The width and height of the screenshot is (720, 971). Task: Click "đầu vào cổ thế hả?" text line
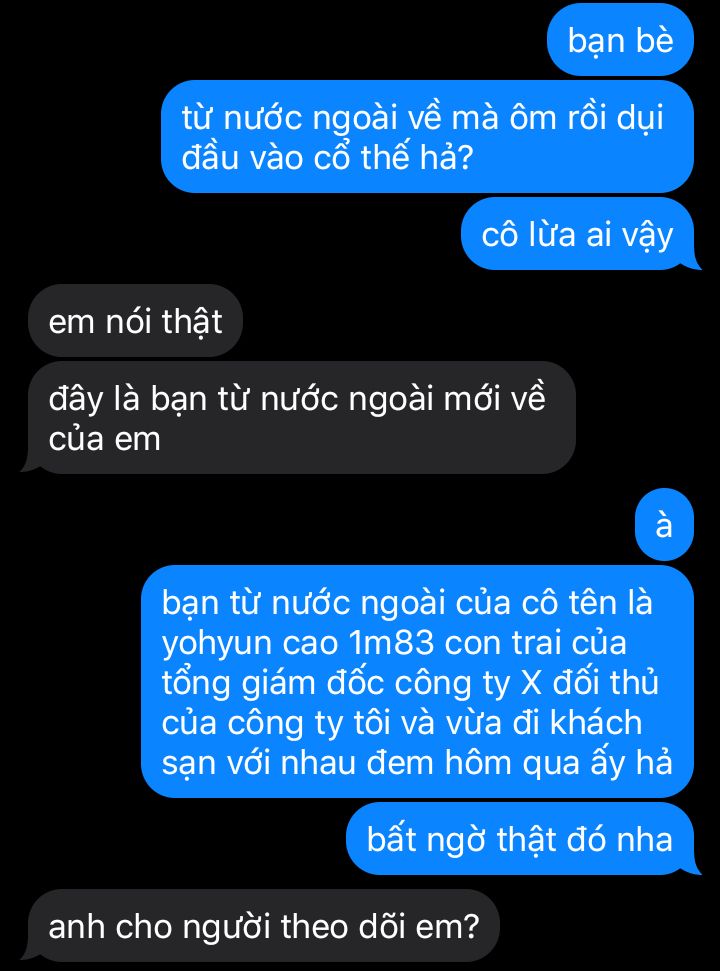327,156
